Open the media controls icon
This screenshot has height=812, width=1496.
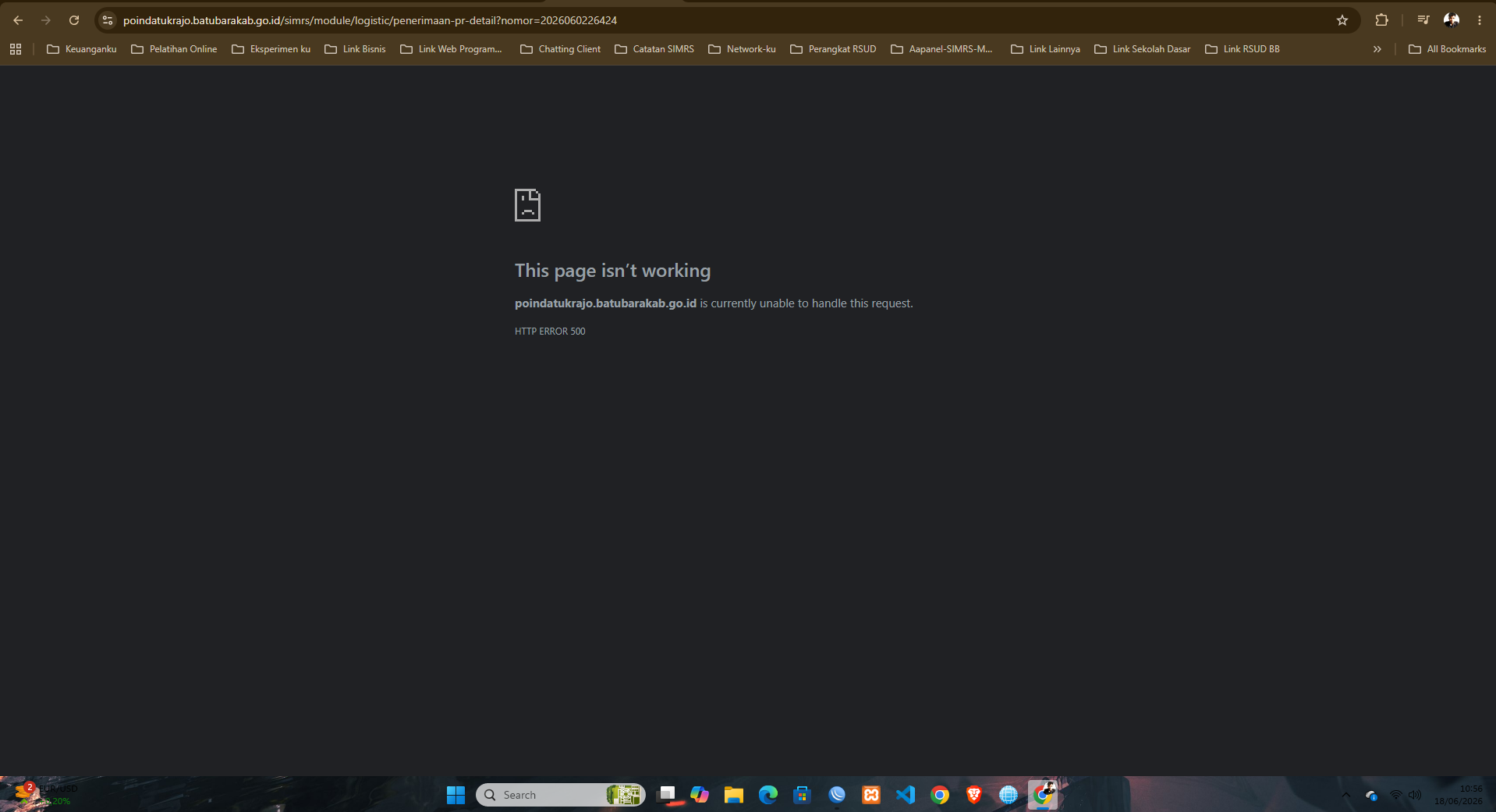click(x=1423, y=20)
